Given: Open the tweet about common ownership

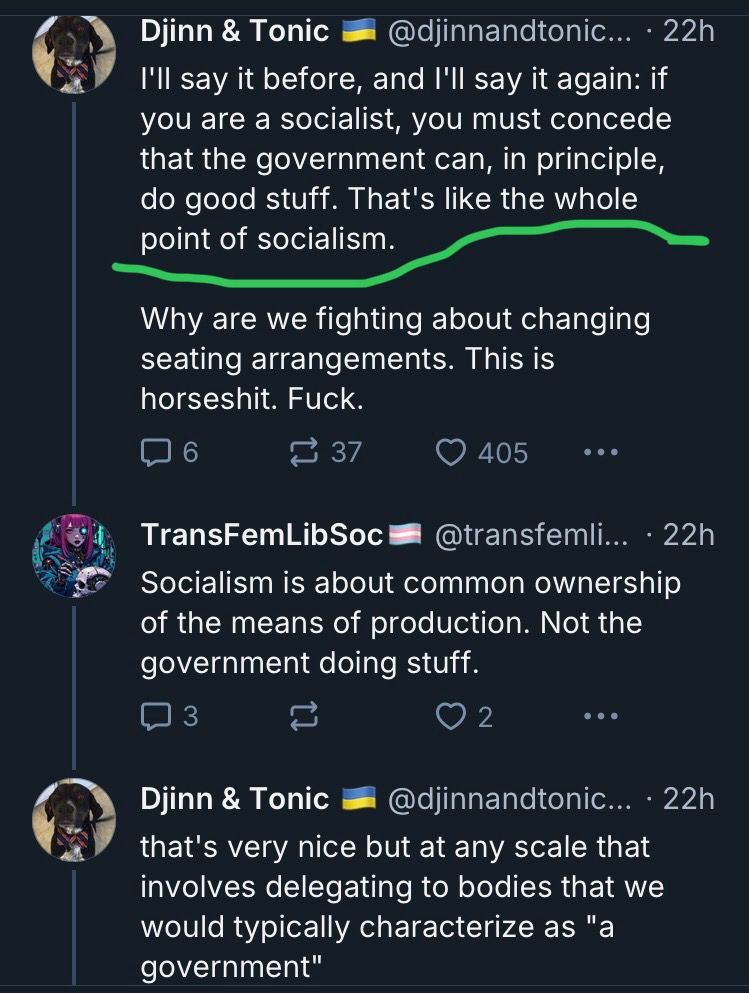Looking at the screenshot, I should tap(410, 622).
